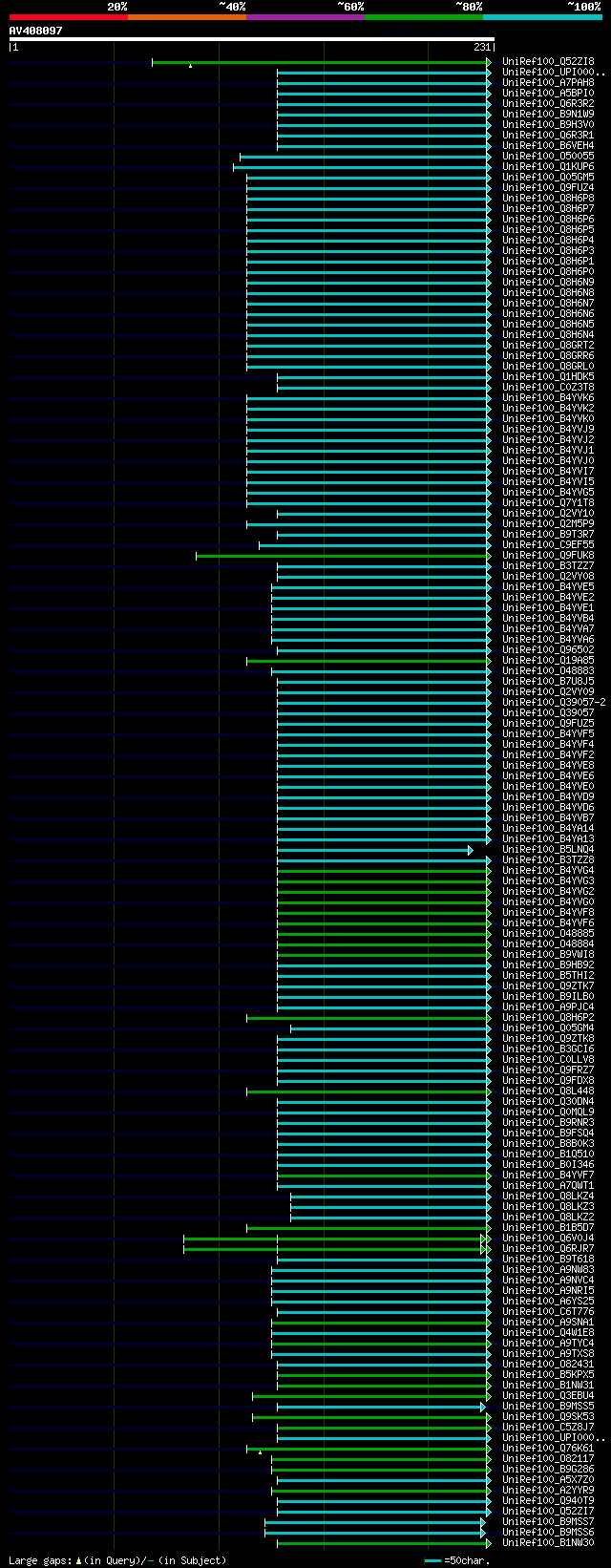Open hit UniRef100_A5BPI0
Image resolution: width=611 pixels, height=1568 pixels.
click(x=548, y=93)
